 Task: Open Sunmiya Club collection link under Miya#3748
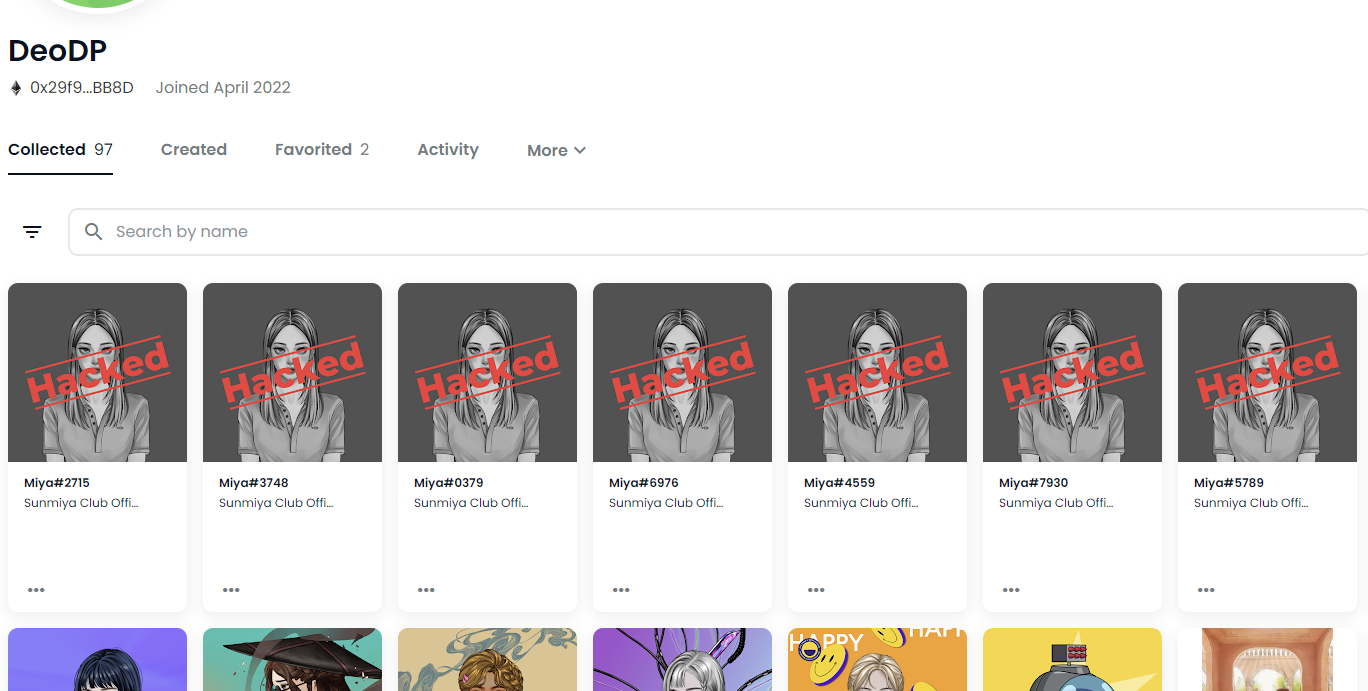pyautogui.click(x=276, y=503)
